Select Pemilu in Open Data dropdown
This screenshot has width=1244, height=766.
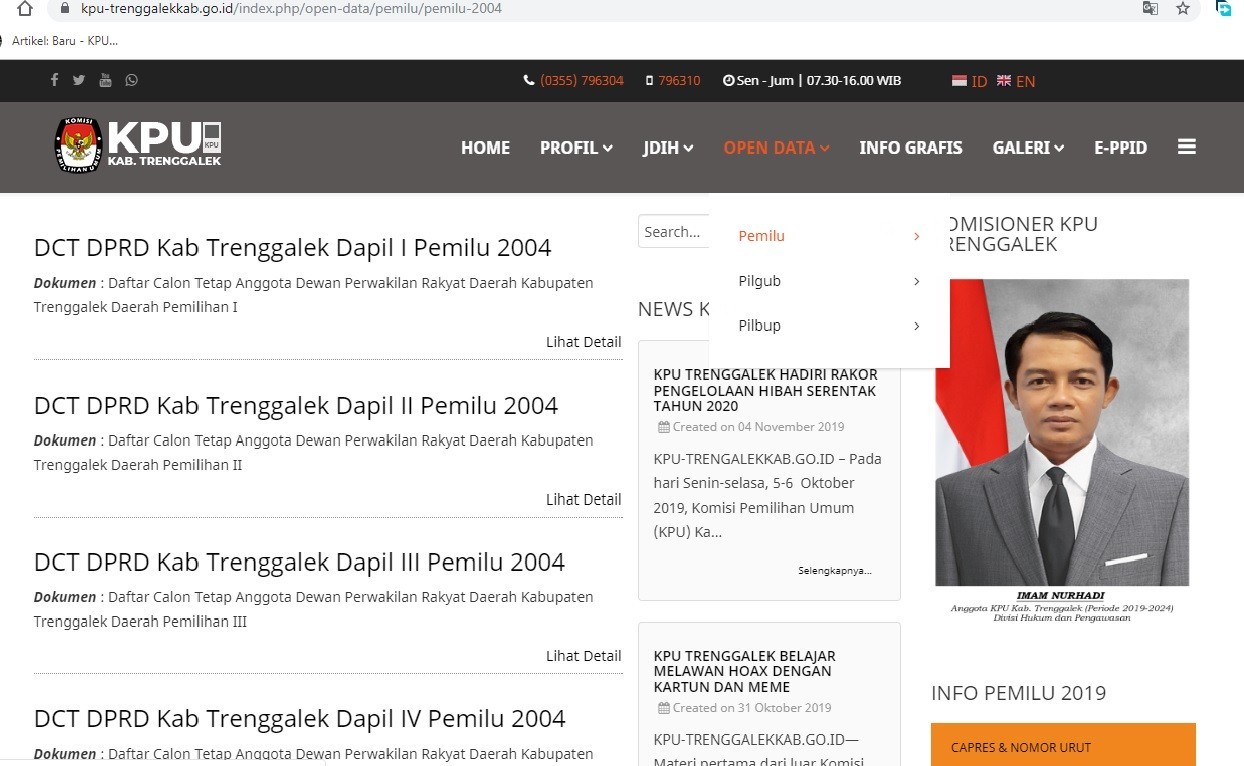[x=762, y=236]
